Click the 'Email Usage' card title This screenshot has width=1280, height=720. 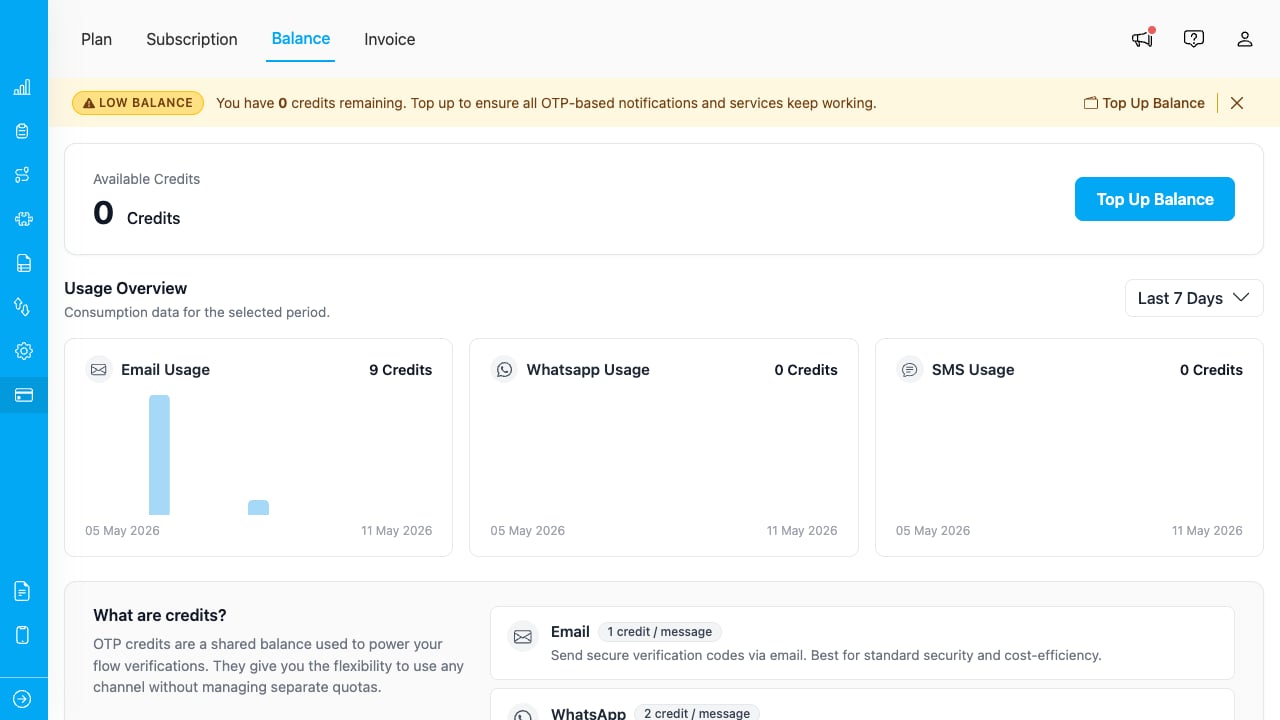tap(165, 370)
